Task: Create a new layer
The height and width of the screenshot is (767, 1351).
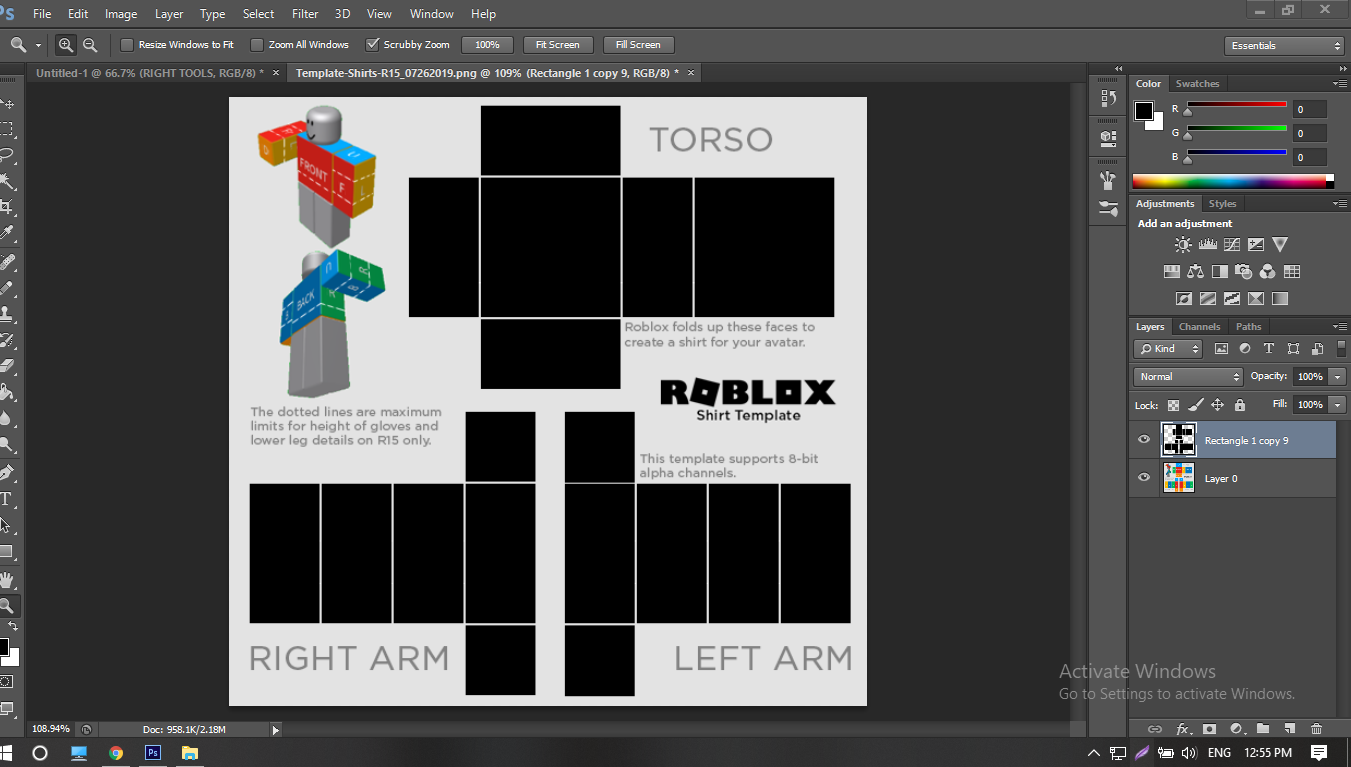Action: coord(1290,729)
